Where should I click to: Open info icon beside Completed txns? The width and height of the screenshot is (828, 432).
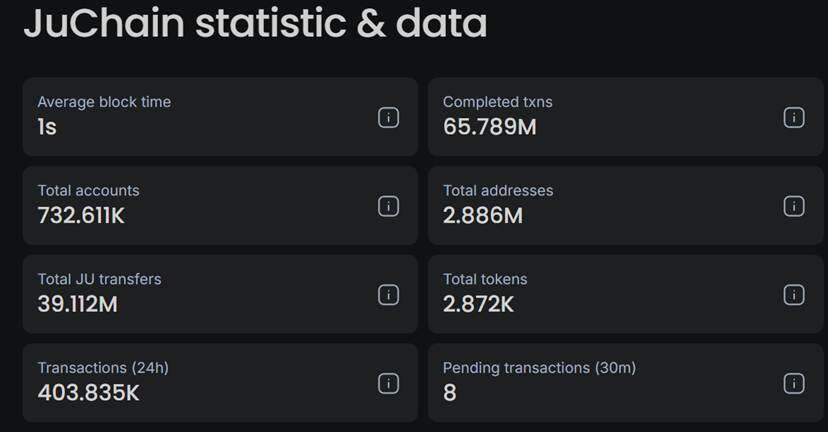tap(793, 117)
